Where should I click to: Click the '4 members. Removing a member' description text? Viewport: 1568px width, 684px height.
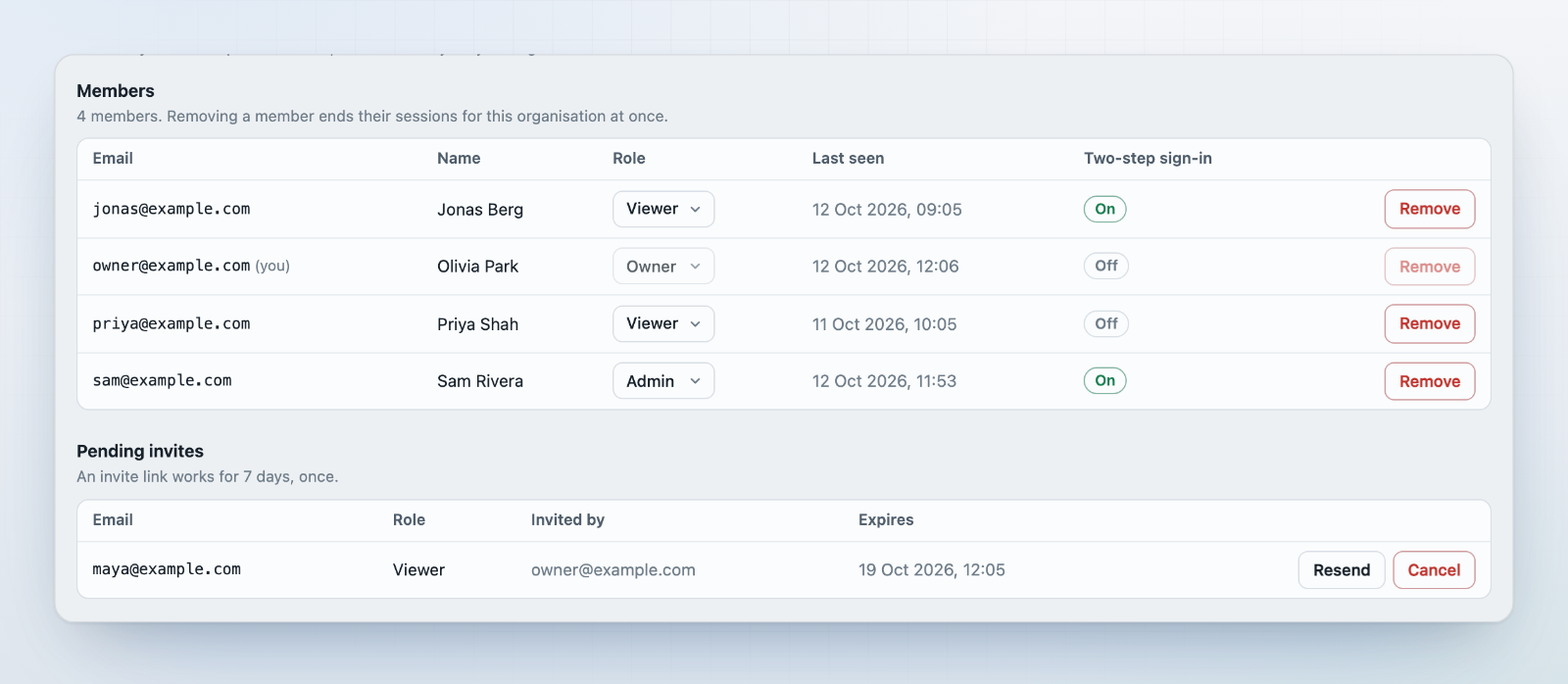372,117
